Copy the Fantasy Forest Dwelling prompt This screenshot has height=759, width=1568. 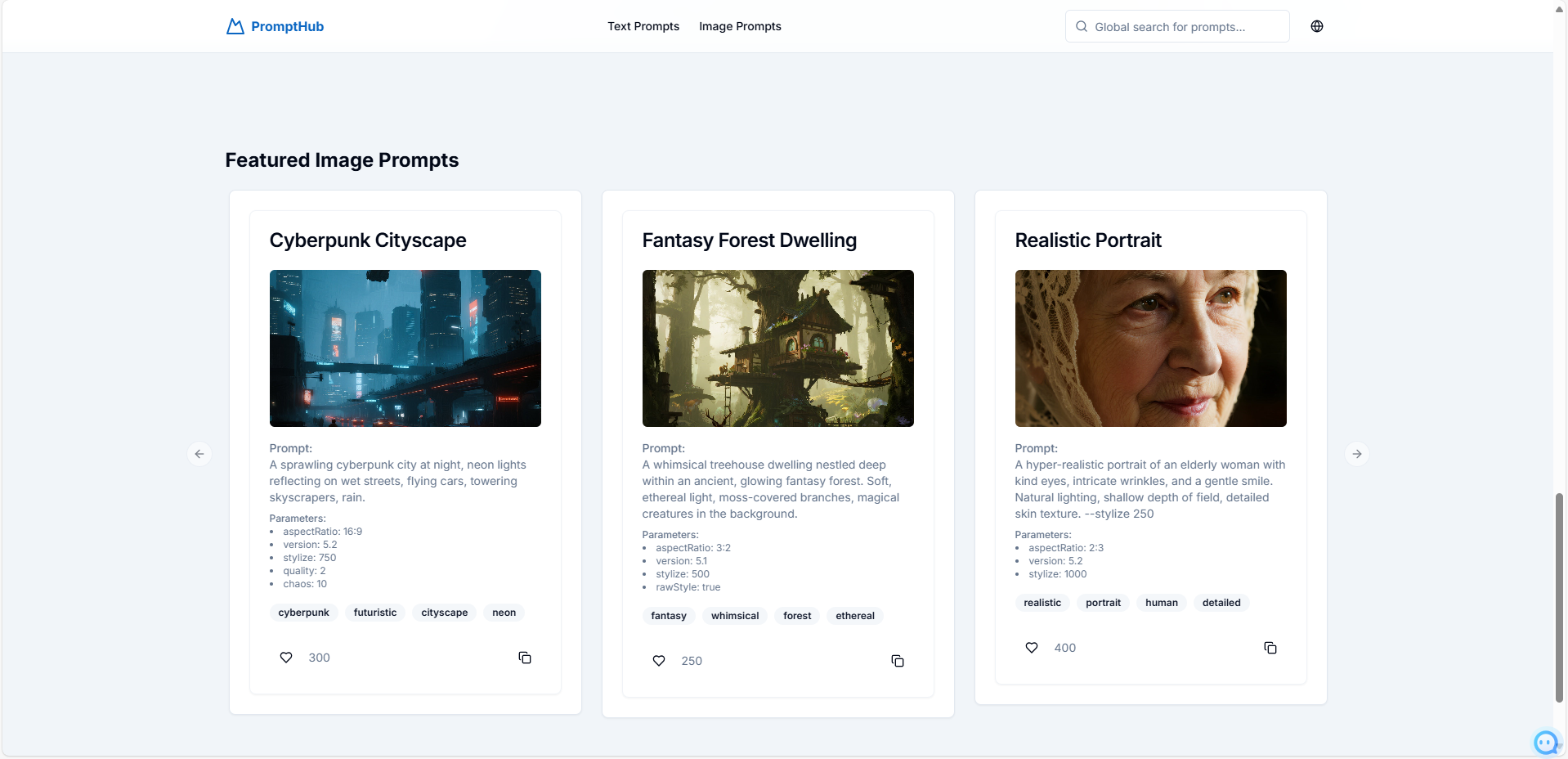point(898,661)
